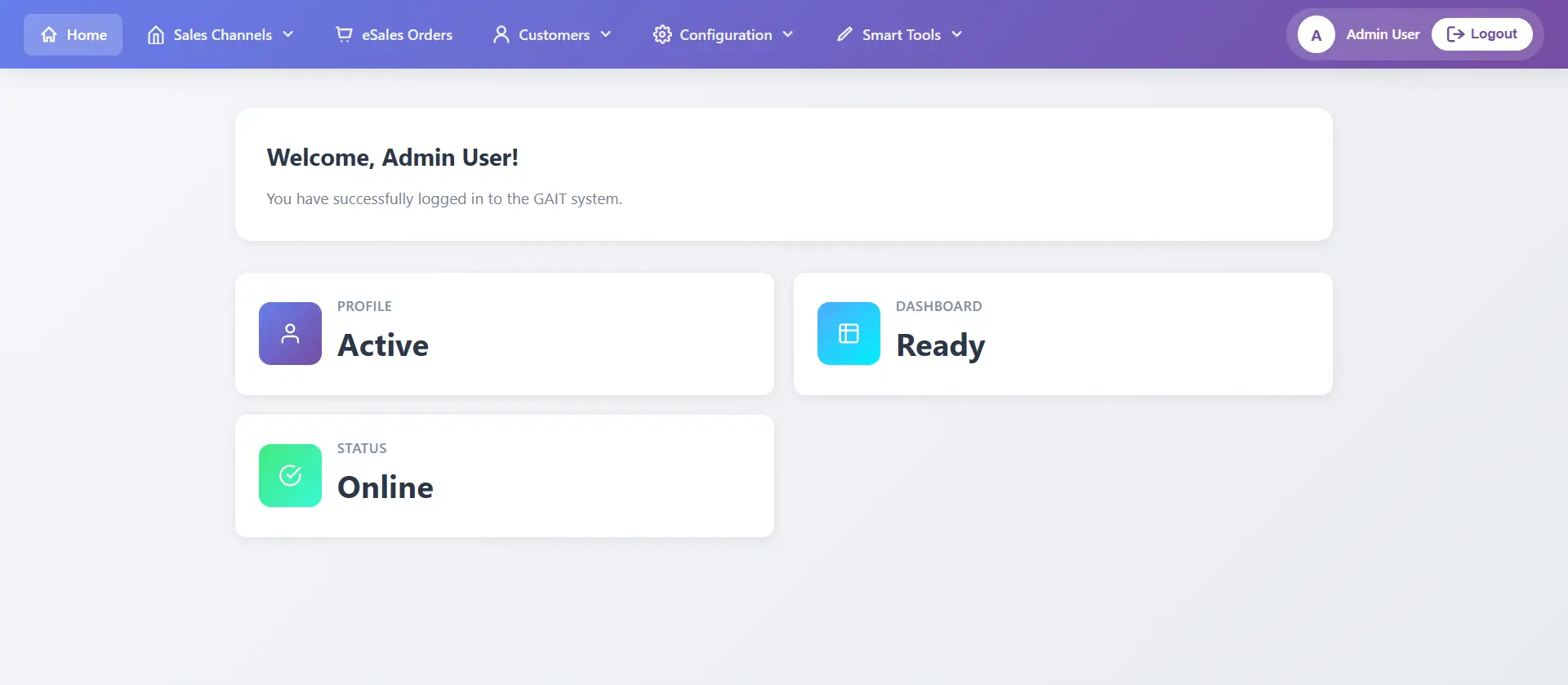Image resolution: width=1568 pixels, height=685 pixels.
Task: Select the Welcome, Admin User! heading
Action: 392,157
